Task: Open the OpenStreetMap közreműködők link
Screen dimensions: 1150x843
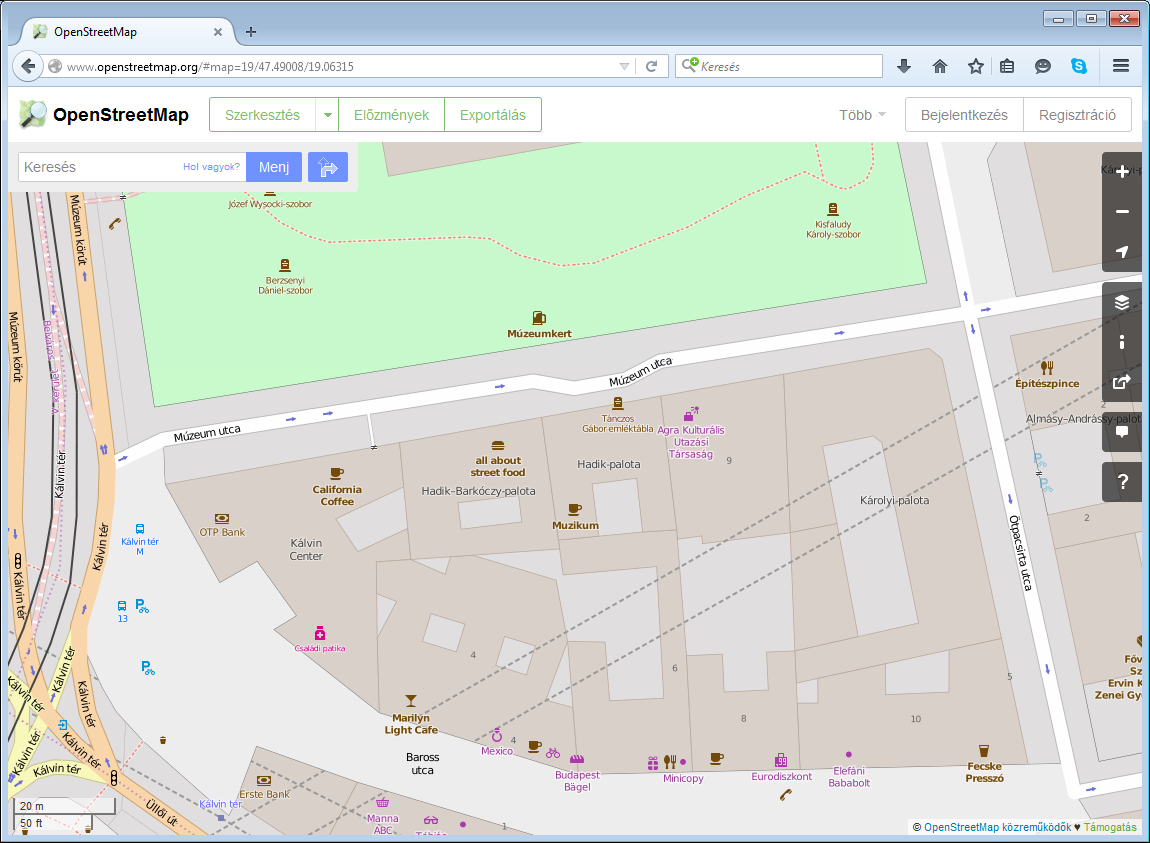Action: tap(997, 827)
